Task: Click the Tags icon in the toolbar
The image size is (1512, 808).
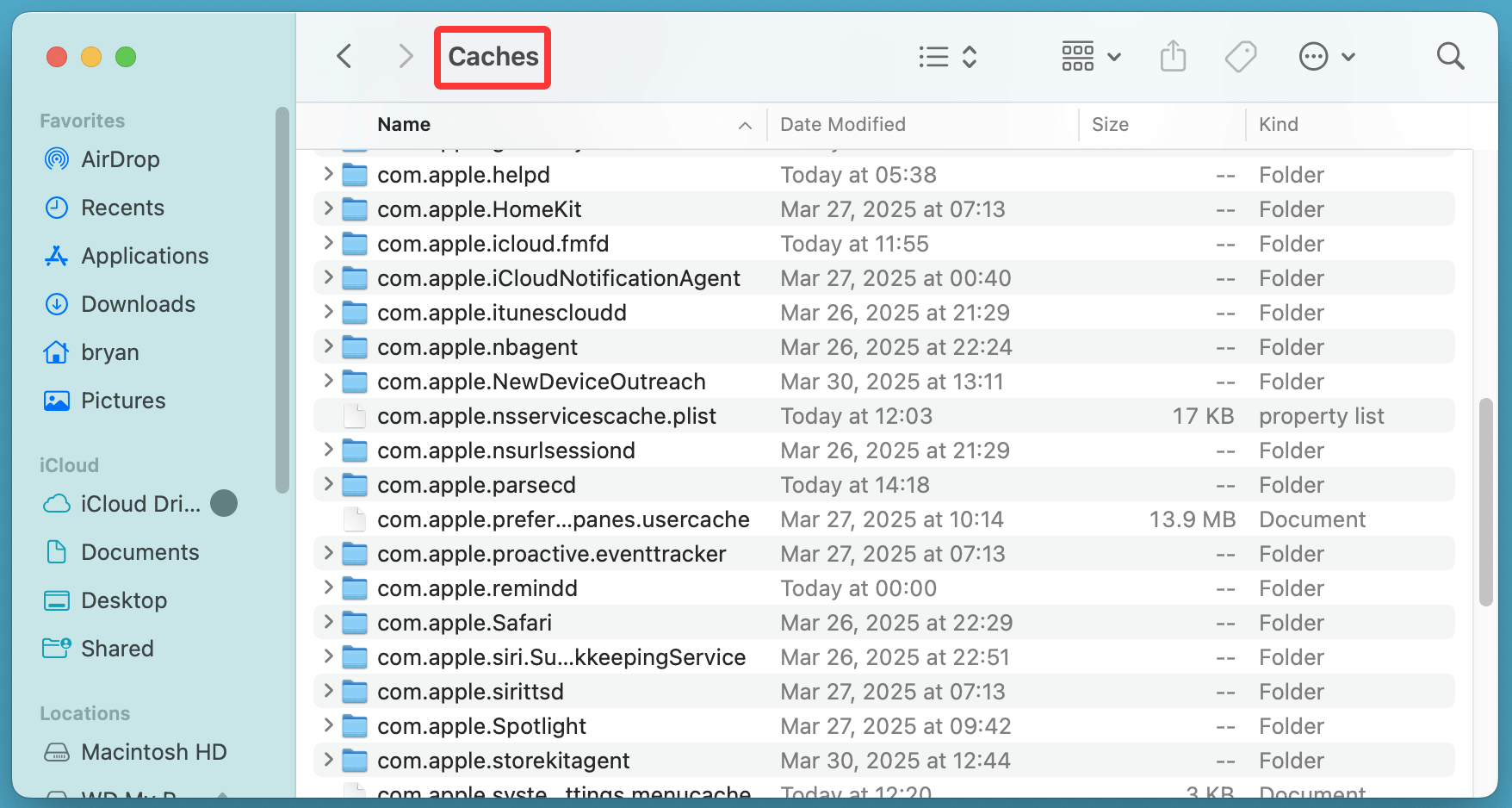Action: click(x=1240, y=56)
